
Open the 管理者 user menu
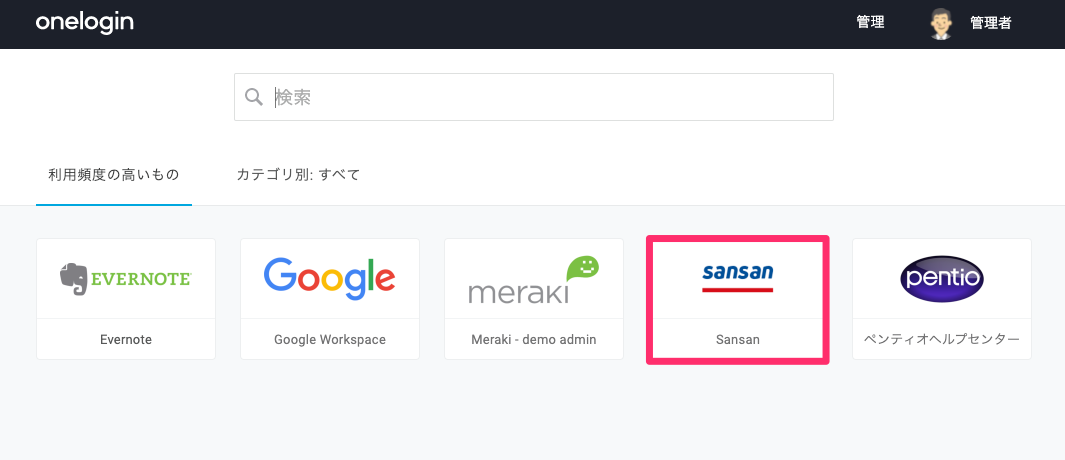click(x=991, y=23)
